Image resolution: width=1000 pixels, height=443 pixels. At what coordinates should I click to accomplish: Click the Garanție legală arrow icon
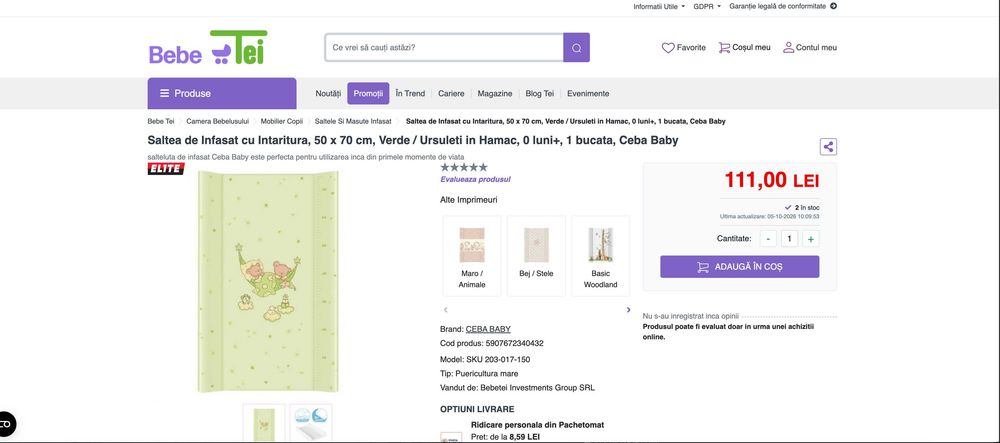click(833, 6)
